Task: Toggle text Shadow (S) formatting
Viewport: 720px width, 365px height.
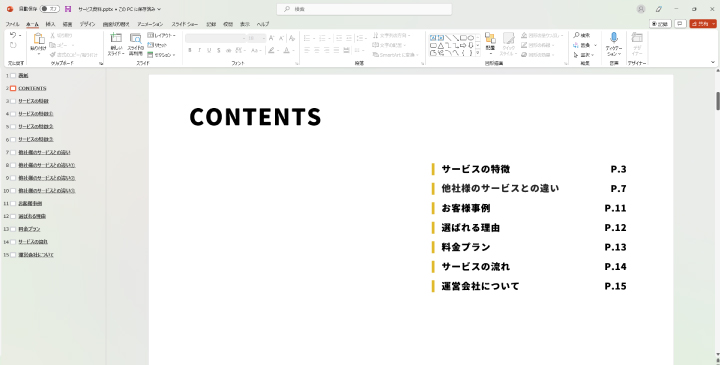Action: pos(219,51)
